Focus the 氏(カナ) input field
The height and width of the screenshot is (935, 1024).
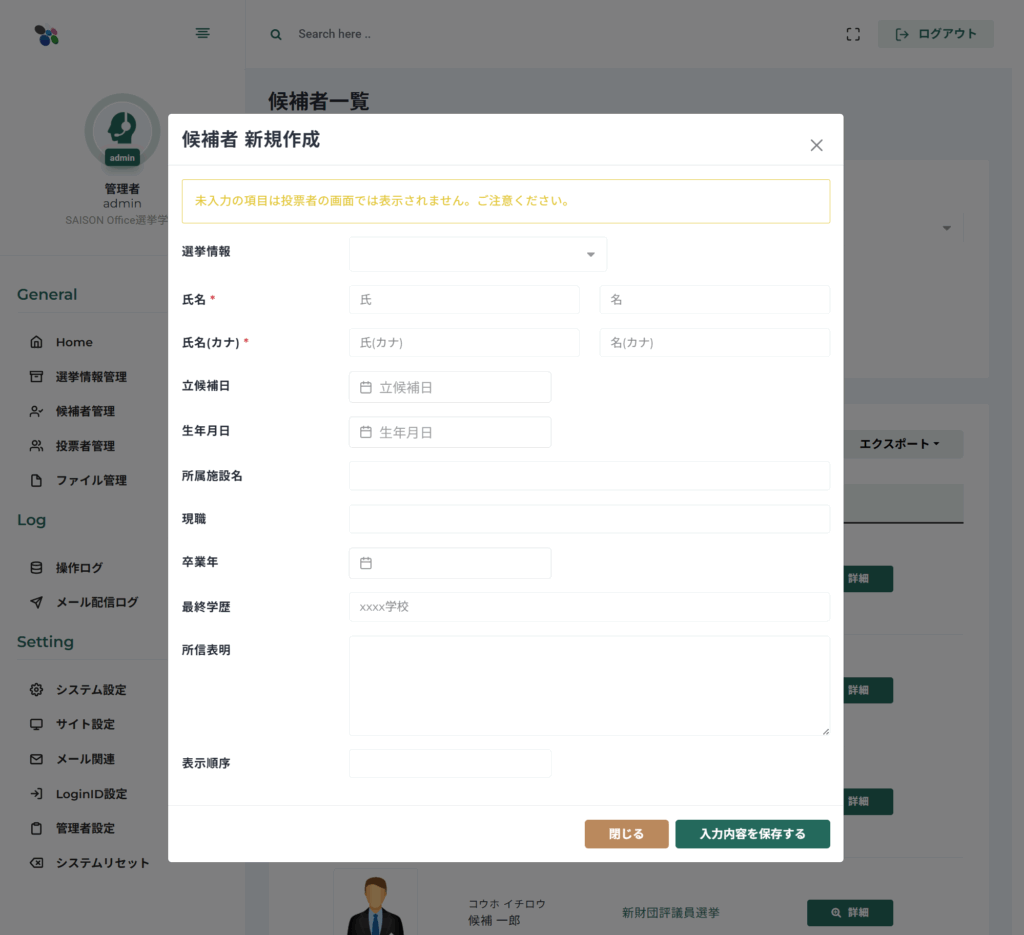464,342
